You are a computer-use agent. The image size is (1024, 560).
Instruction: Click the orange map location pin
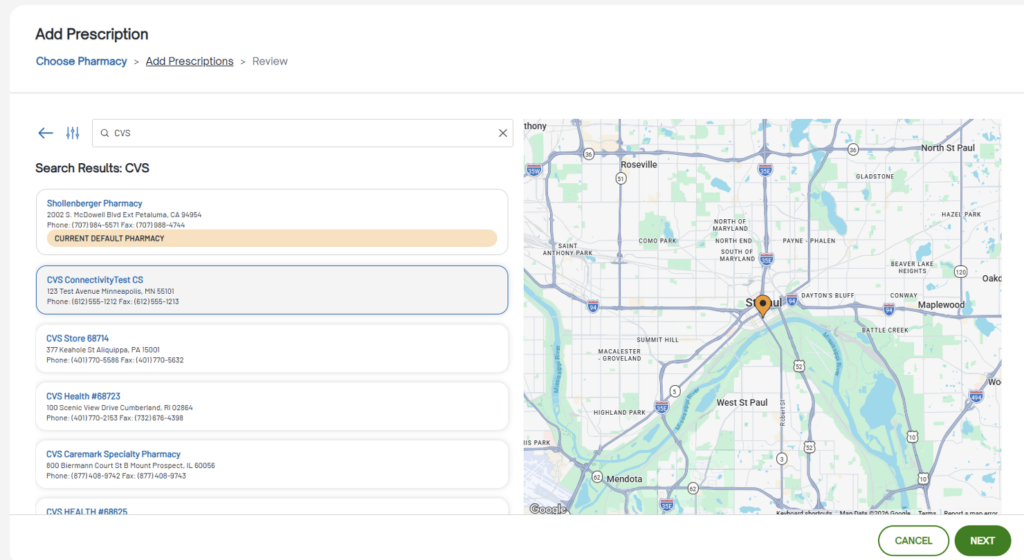coord(763,305)
